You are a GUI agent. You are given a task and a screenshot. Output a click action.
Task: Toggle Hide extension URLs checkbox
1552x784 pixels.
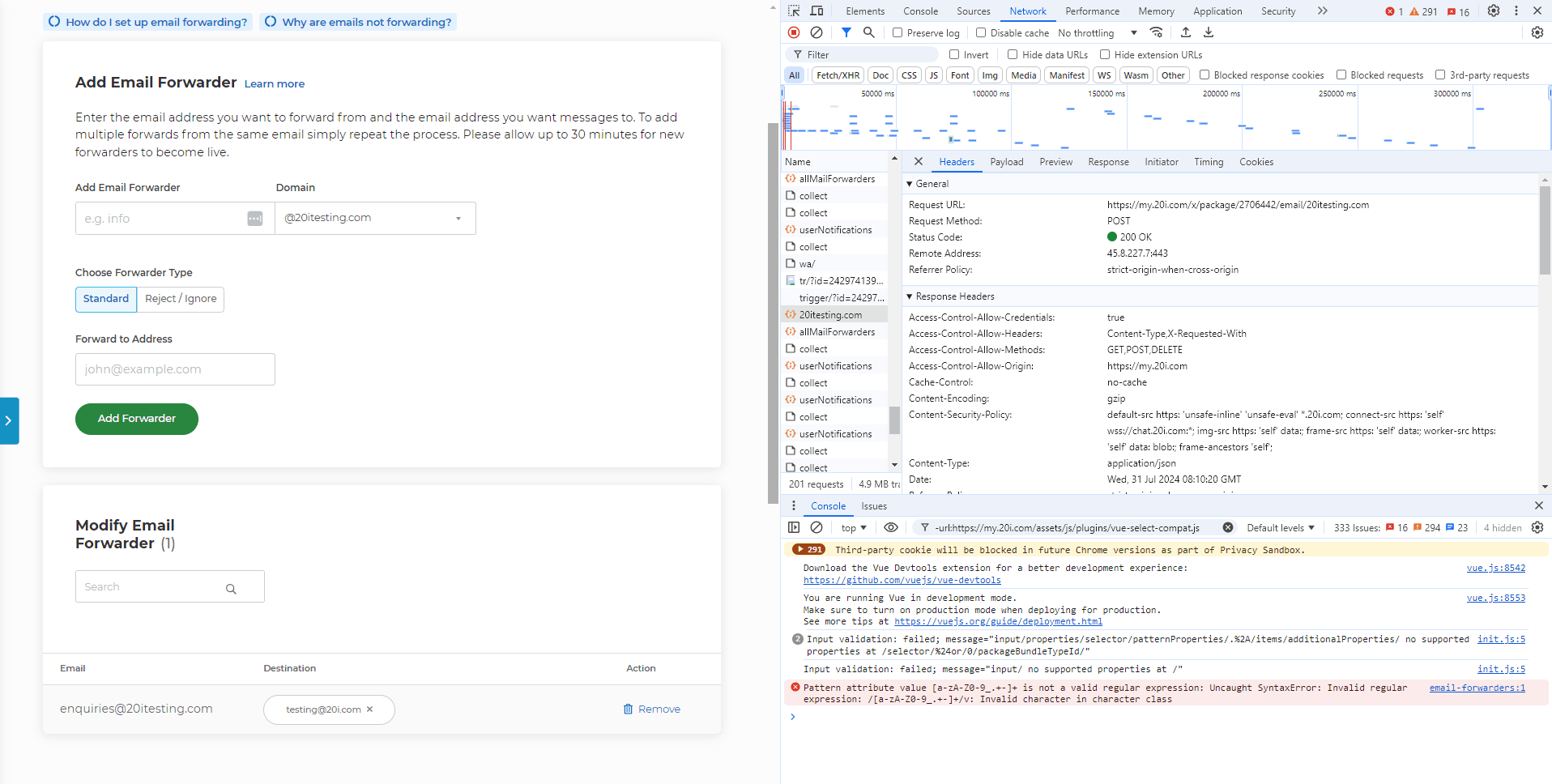click(x=1105, y=54)
